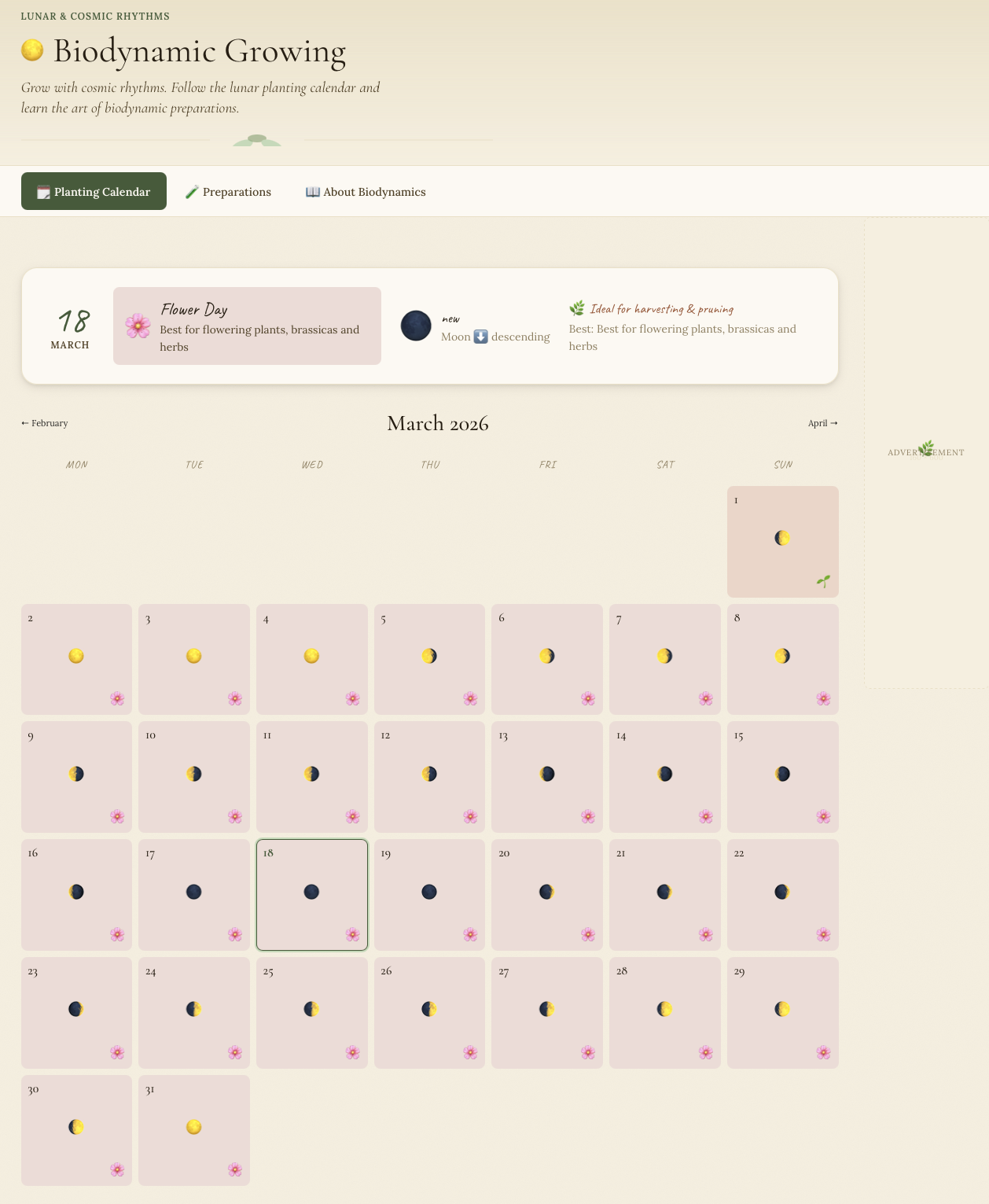Open the About Biodynamics tab
989x1204 pixels.
365,191
